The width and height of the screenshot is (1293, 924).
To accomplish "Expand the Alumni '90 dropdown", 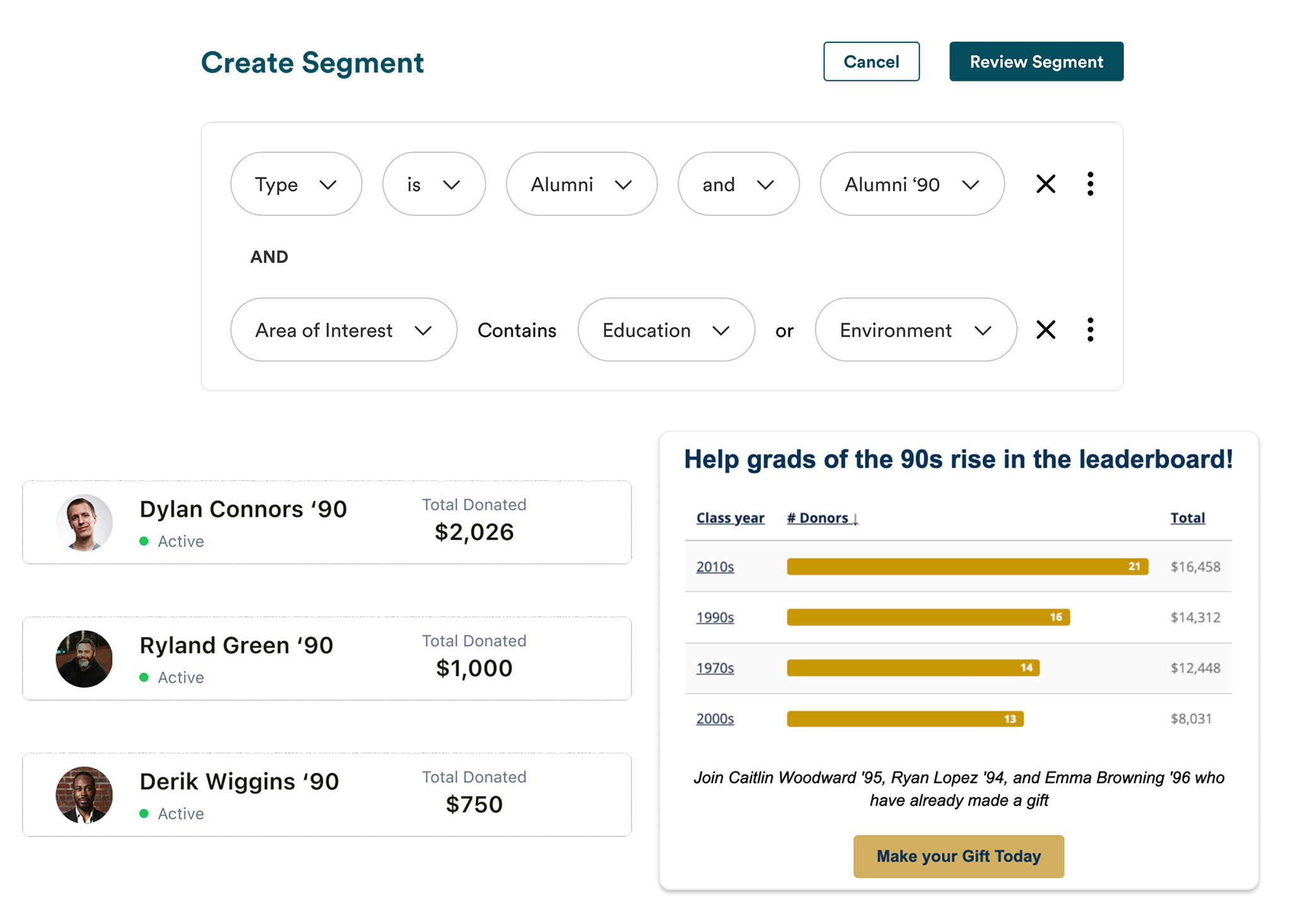I will [912, 184].
